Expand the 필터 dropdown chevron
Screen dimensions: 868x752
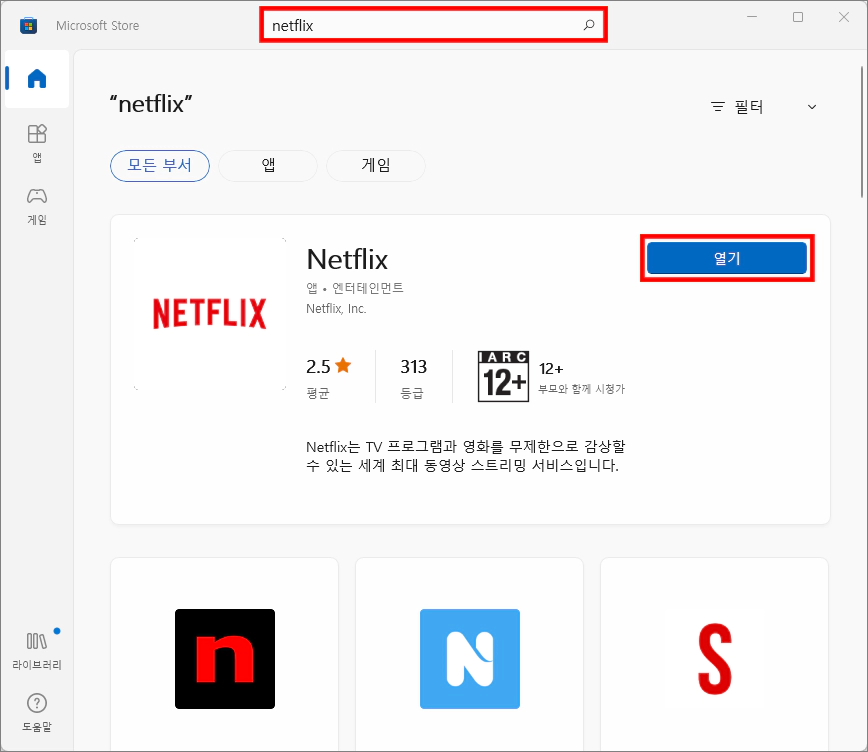click(812, 107)
